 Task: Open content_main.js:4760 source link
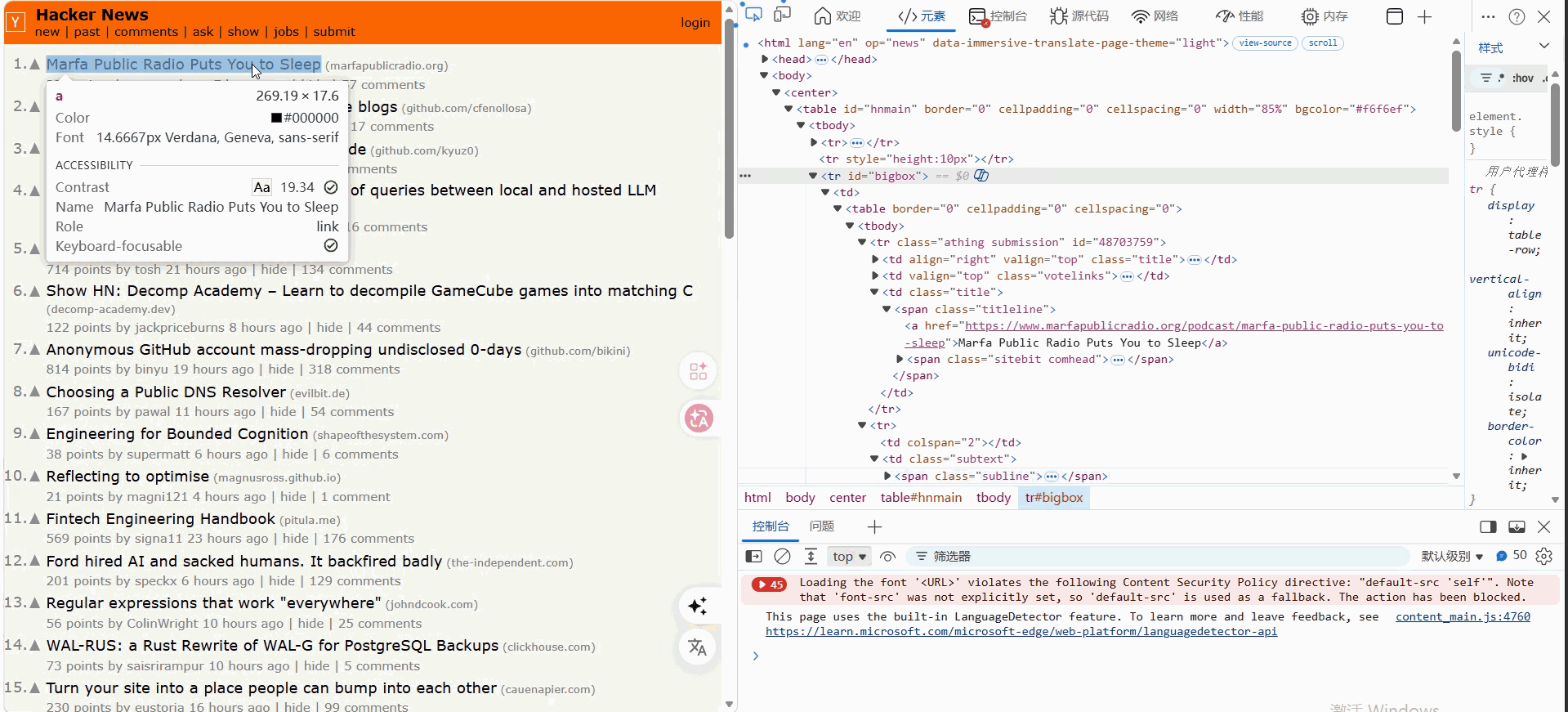[x=1463, y=616]
